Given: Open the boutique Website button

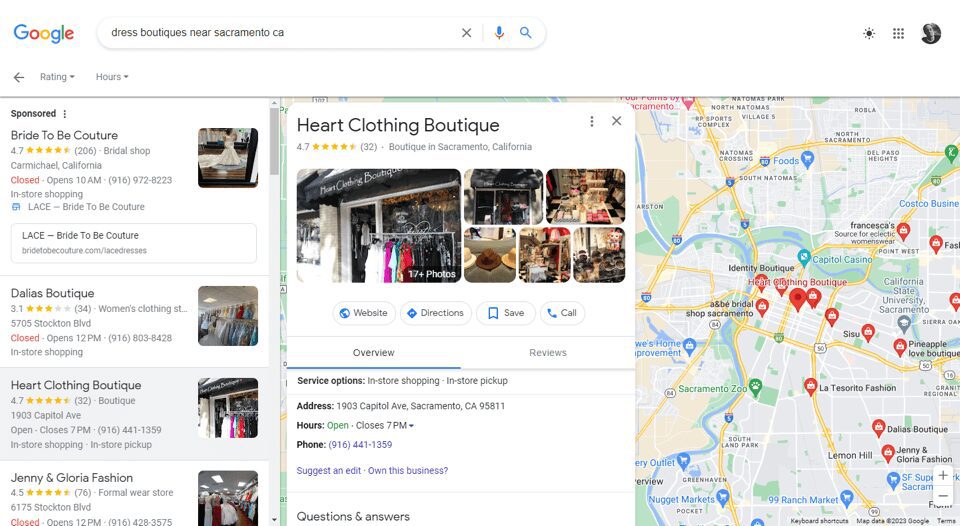Looking at the screenshot, I should click(364, 313).
